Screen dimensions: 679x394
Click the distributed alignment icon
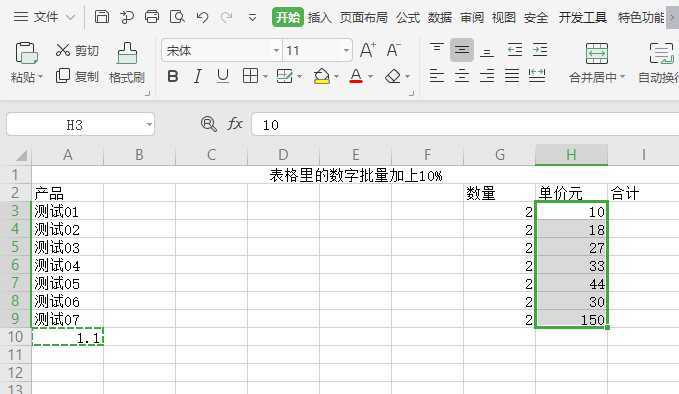pyautogui.click(x=537, y=76)
